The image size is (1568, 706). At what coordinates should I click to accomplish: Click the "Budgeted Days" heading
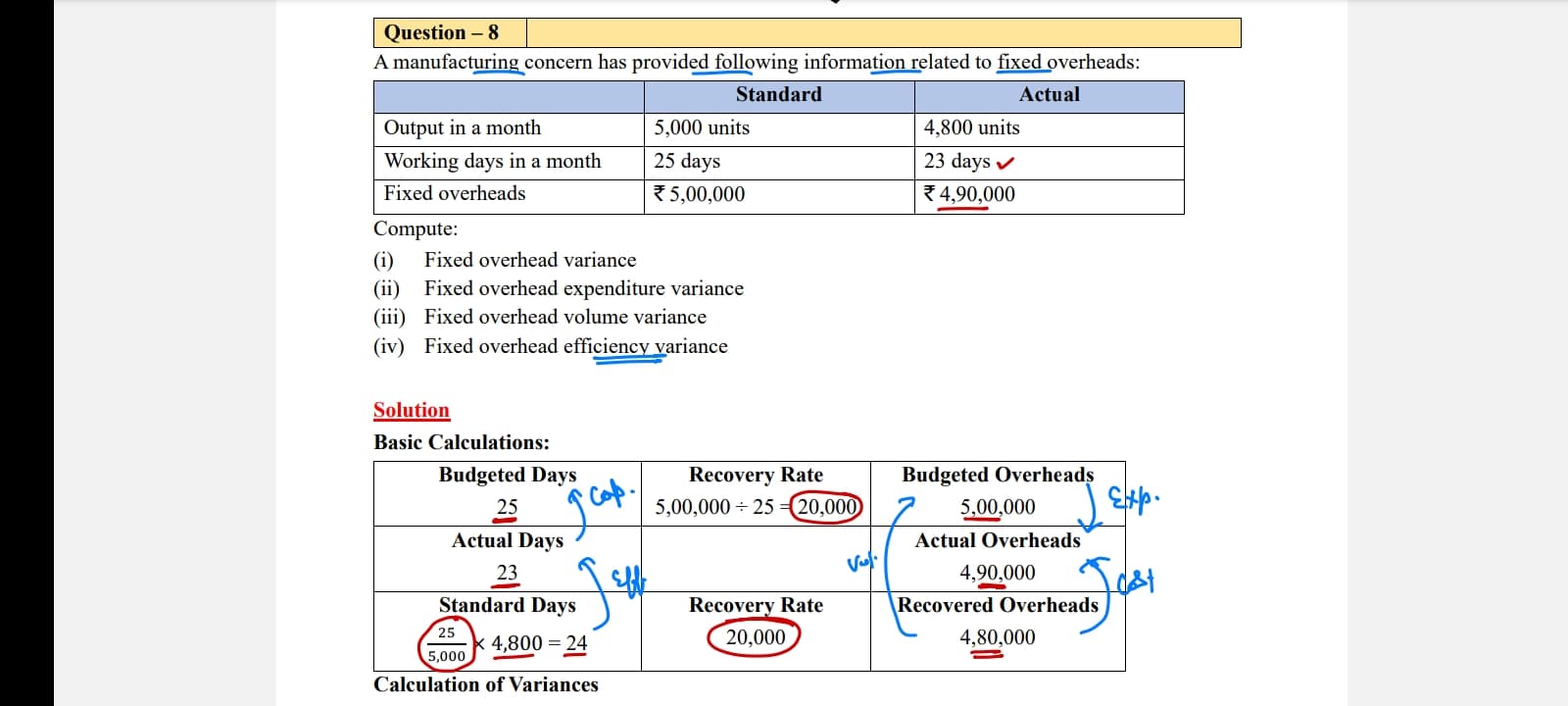pyautogui.click(x=508, y=475)
